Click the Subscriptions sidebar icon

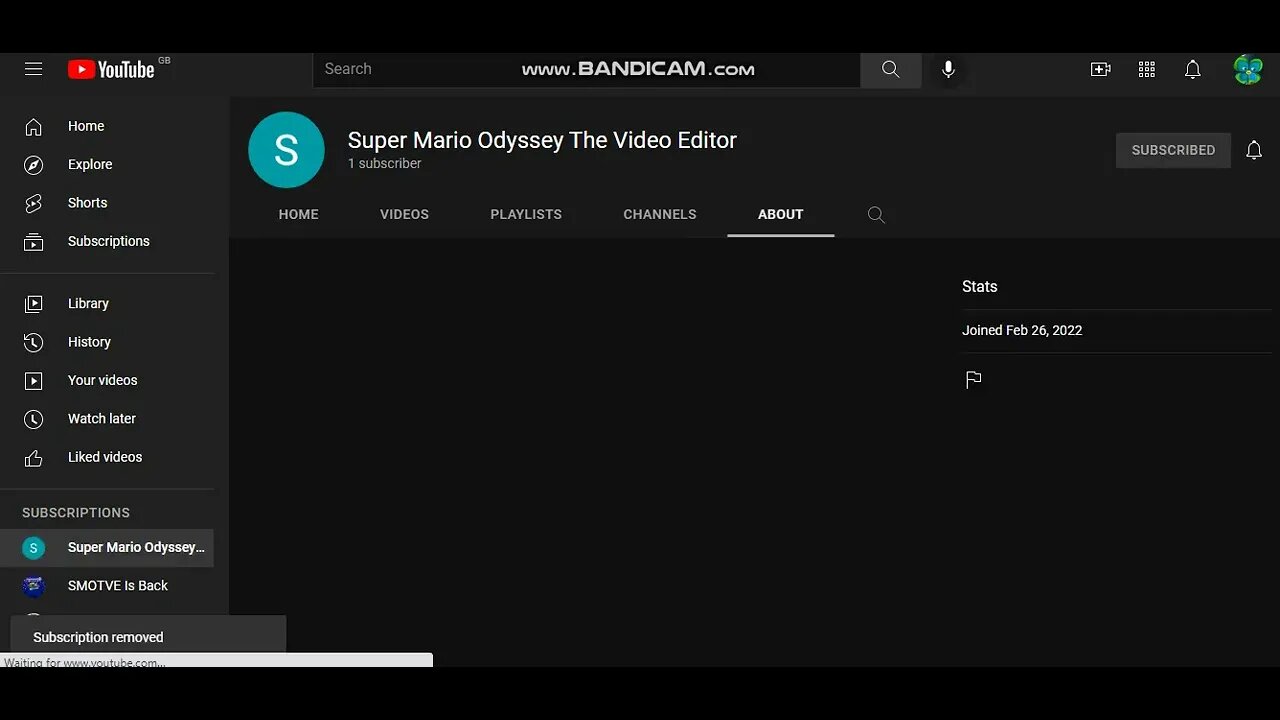(x=33, y=242)
